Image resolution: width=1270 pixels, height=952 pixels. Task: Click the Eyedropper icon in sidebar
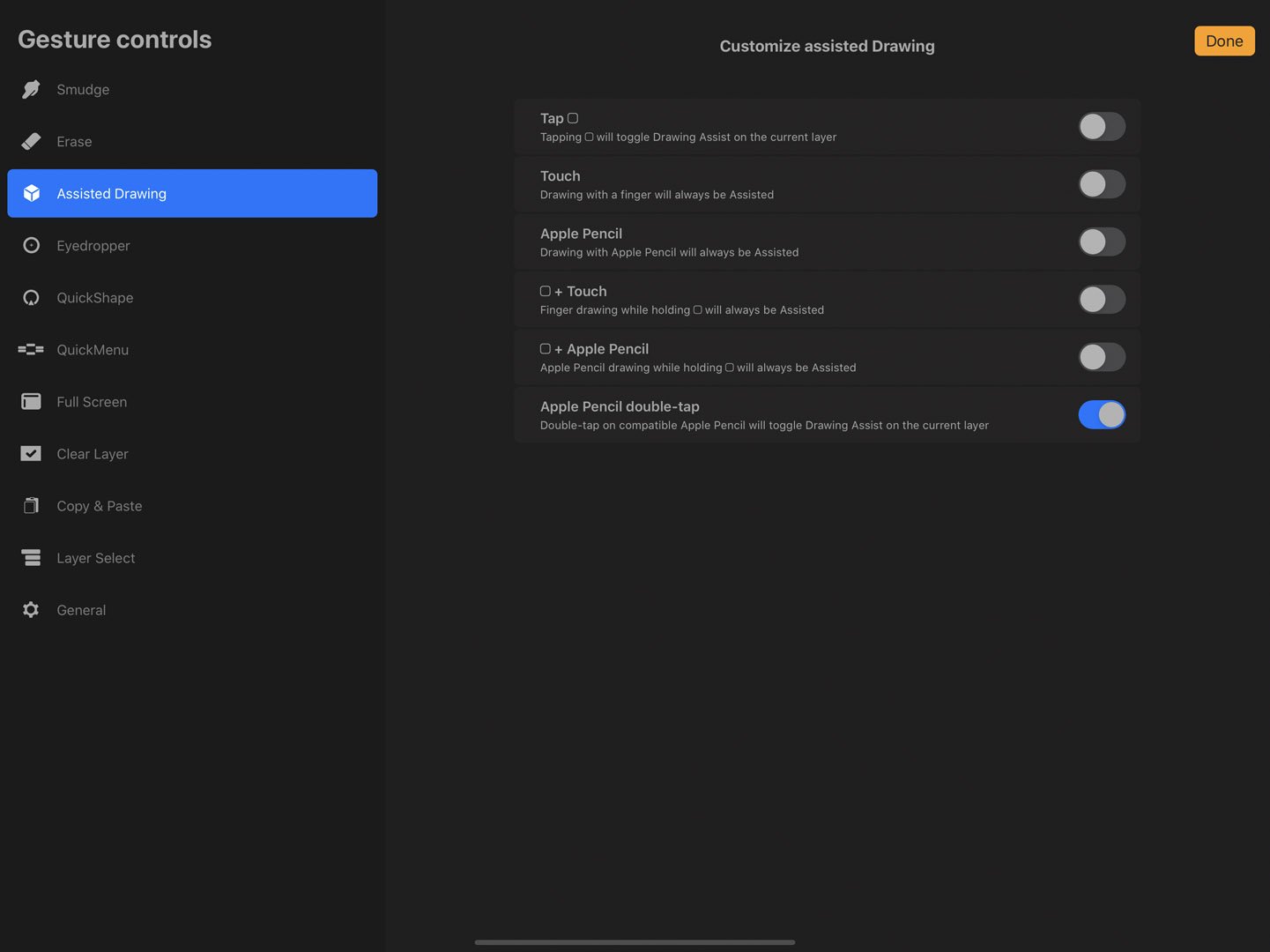point(31,245)
